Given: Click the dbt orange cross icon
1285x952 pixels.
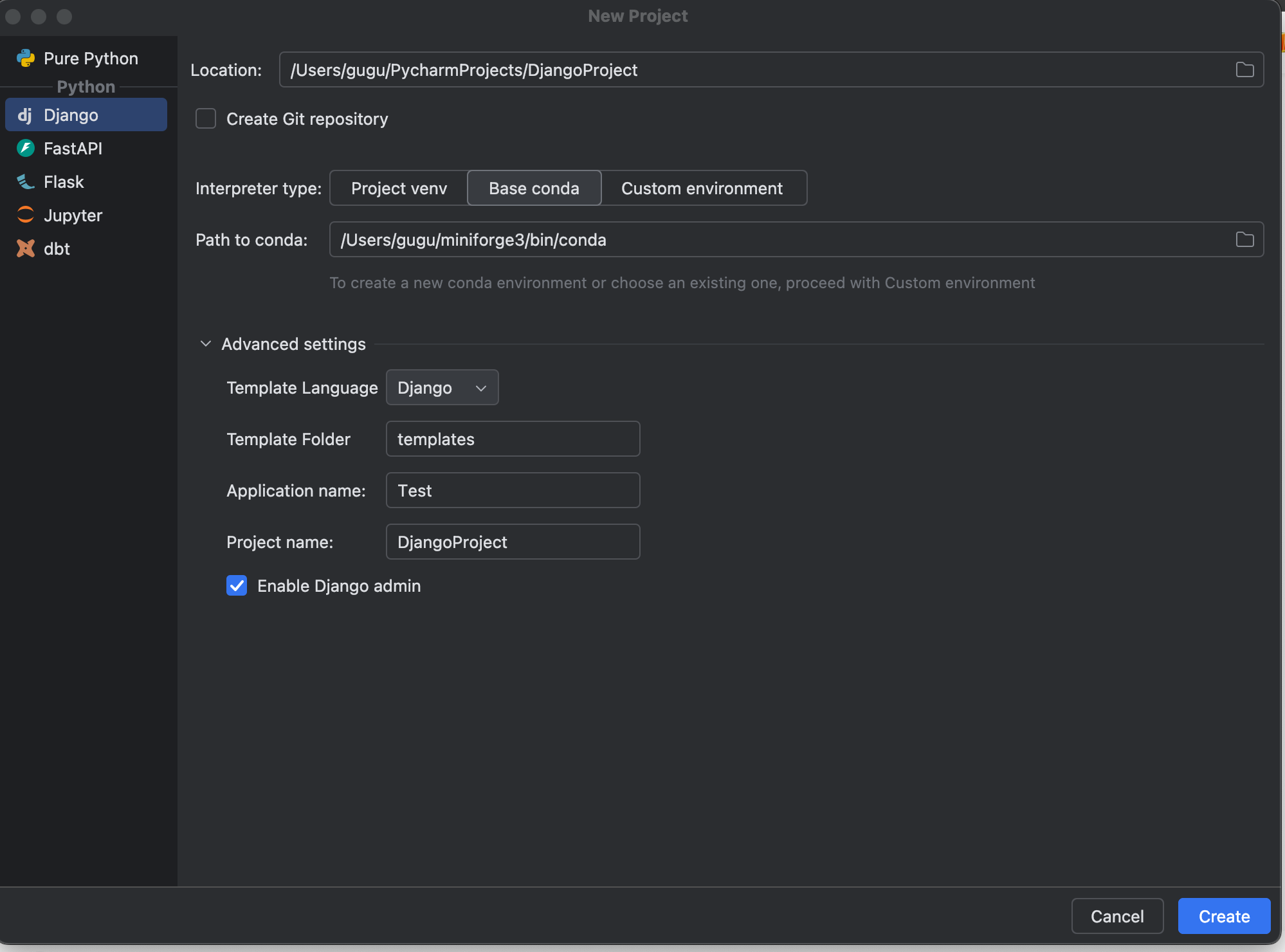Looking at the screenshot, I should point(26,249).
